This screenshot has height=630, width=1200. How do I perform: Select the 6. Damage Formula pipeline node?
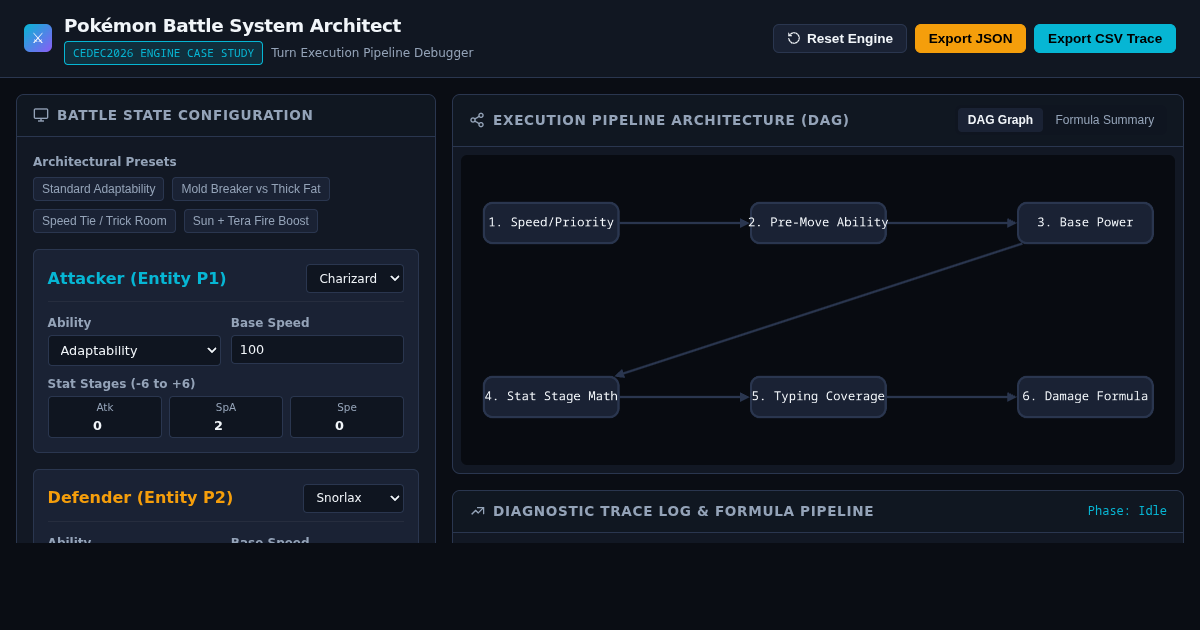click(1085, 397)
